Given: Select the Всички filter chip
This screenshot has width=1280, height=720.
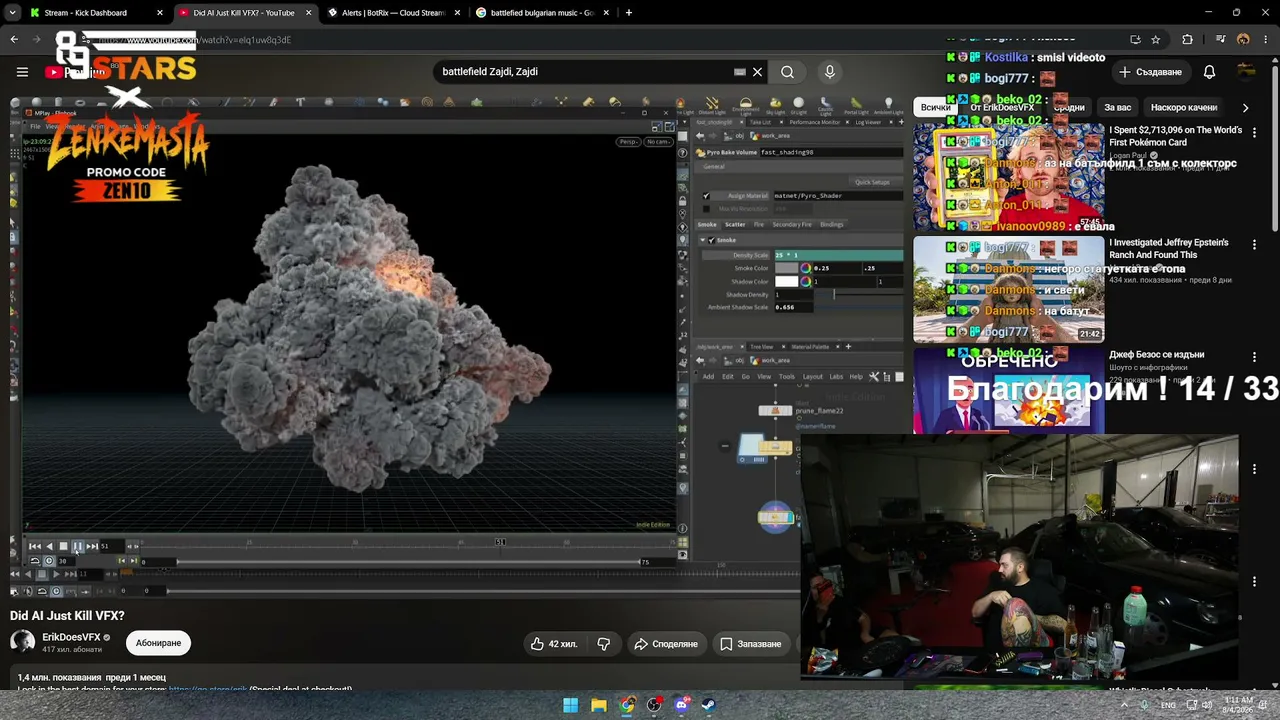Looking at the screenshot, I should (935, 107).
